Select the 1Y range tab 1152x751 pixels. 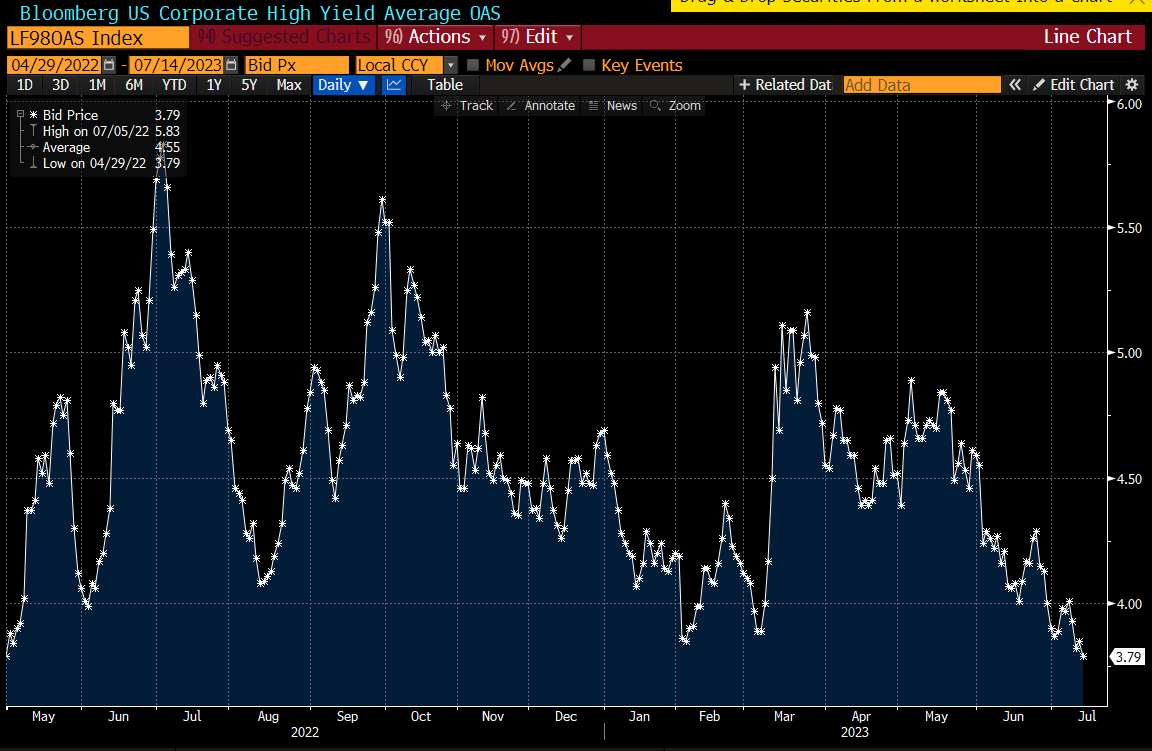214,85
